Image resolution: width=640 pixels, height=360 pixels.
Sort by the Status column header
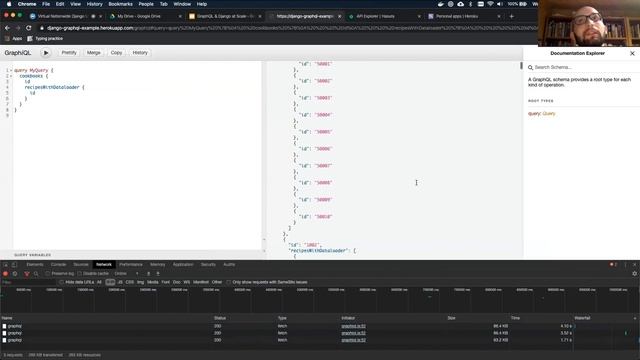[x=220, y=318]
